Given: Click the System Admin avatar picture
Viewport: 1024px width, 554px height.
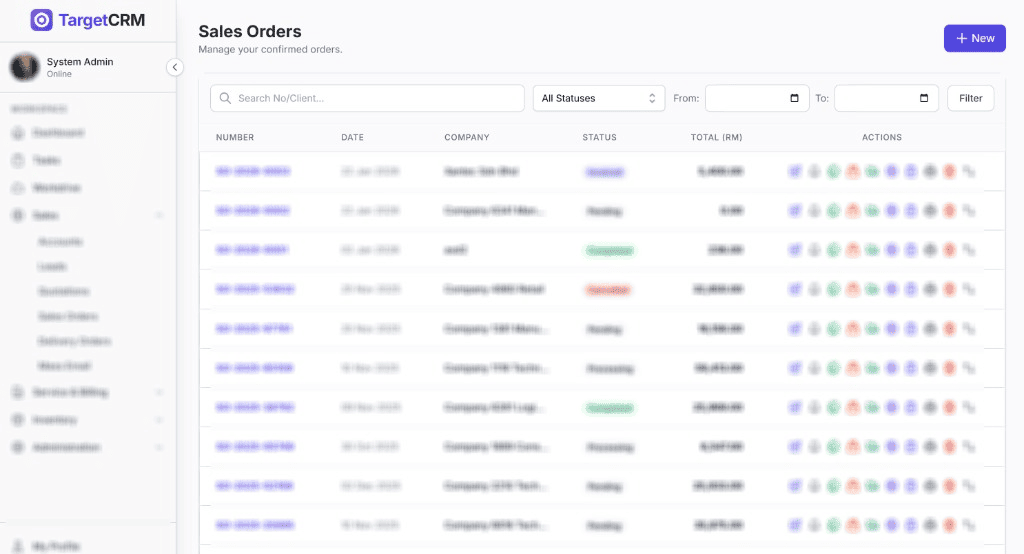Looking at the screenshot, I should coord(24,67).
